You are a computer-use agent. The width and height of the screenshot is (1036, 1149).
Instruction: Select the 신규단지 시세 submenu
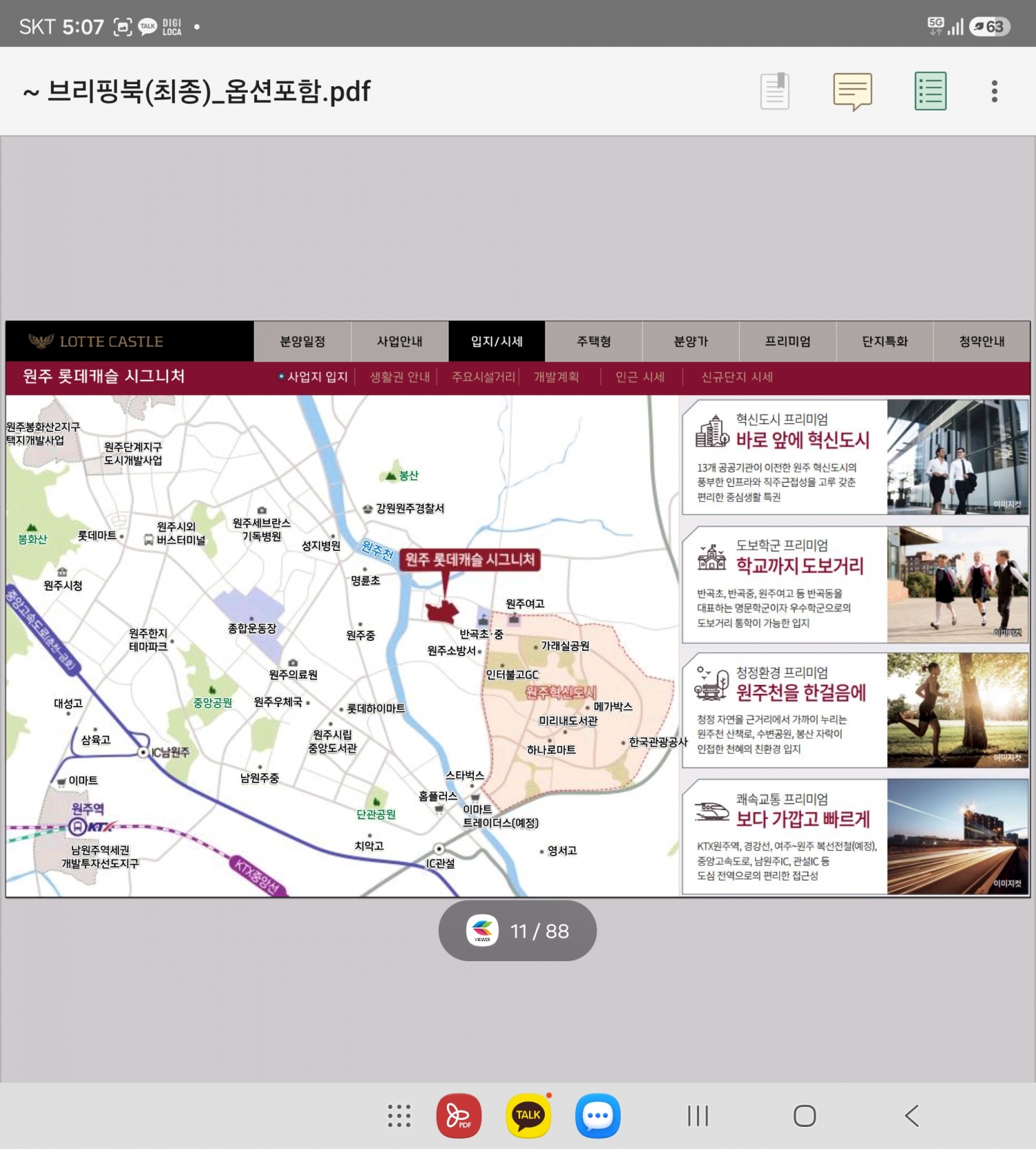[x=737, y=377]
